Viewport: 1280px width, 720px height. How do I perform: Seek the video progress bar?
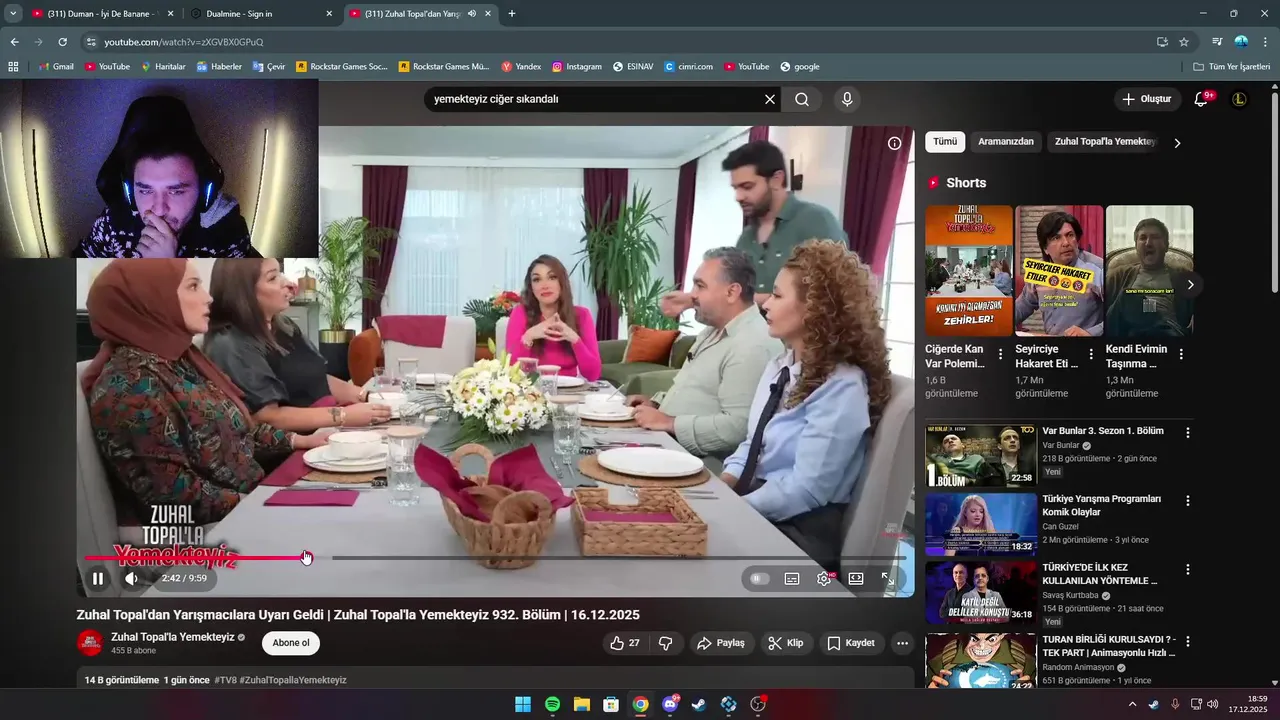(495, 557)
